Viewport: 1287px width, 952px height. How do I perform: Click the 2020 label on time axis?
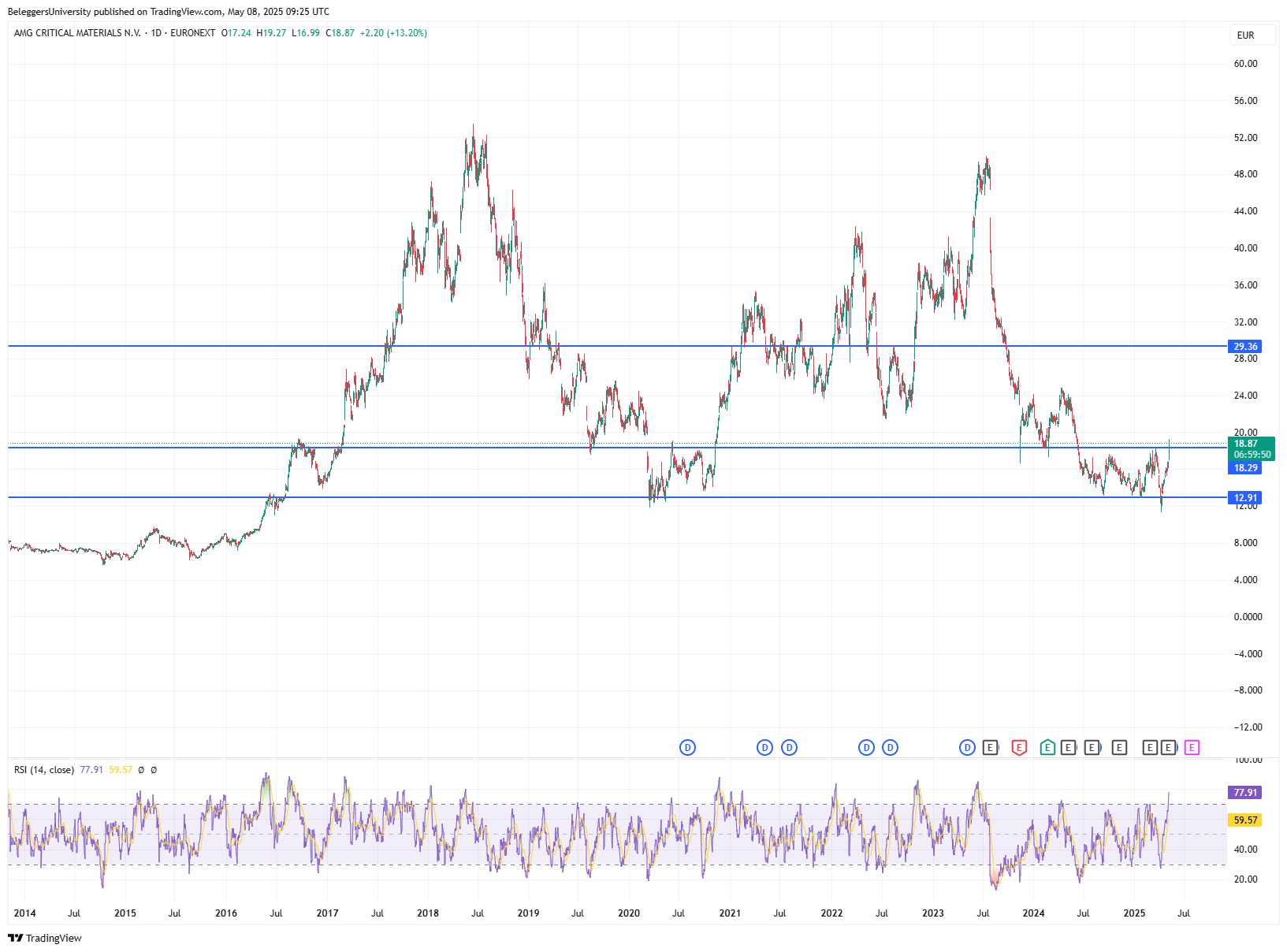[629, 913]
